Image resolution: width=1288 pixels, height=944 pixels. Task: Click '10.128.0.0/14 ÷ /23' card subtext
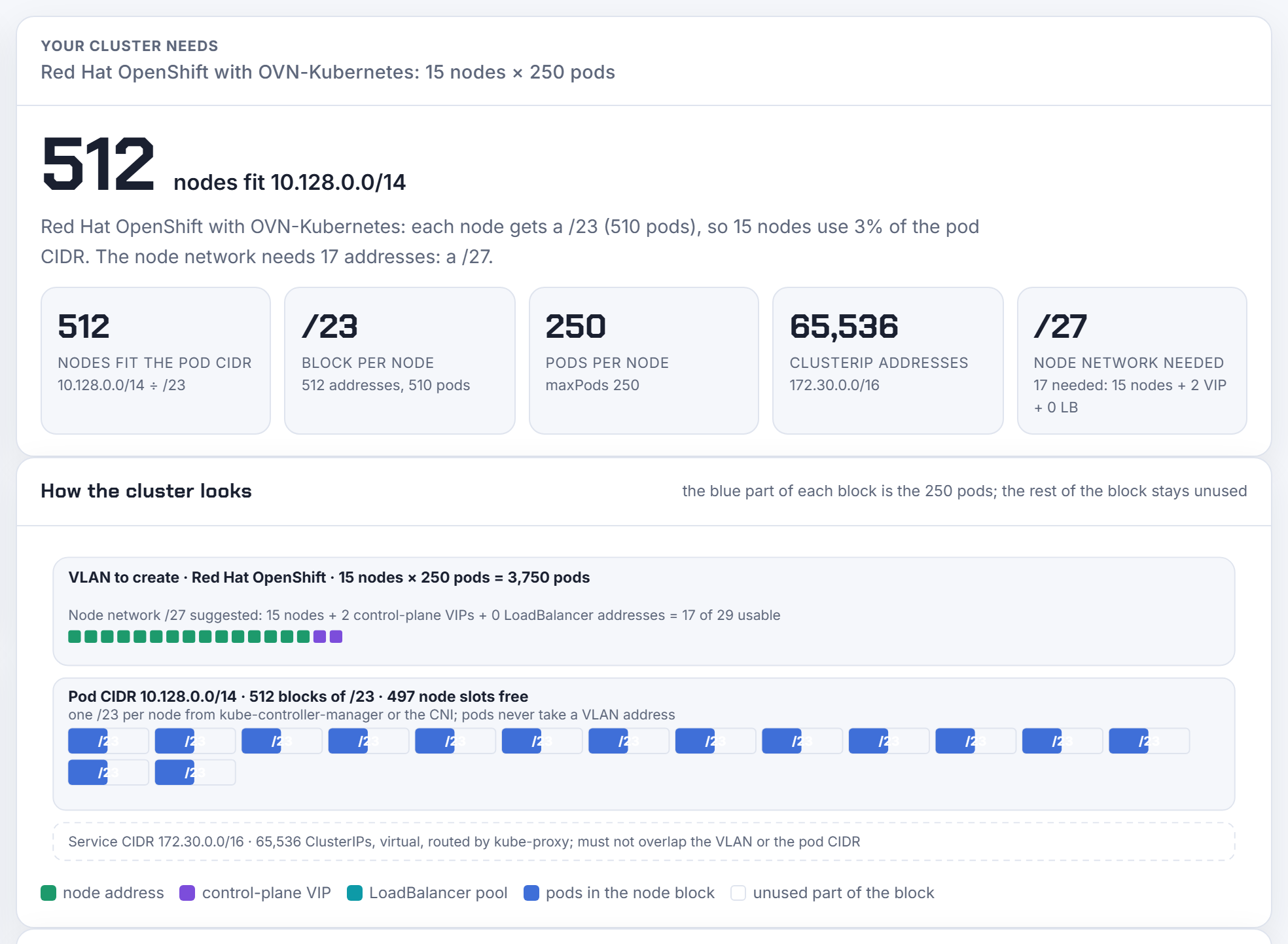(x=122, y=385)
